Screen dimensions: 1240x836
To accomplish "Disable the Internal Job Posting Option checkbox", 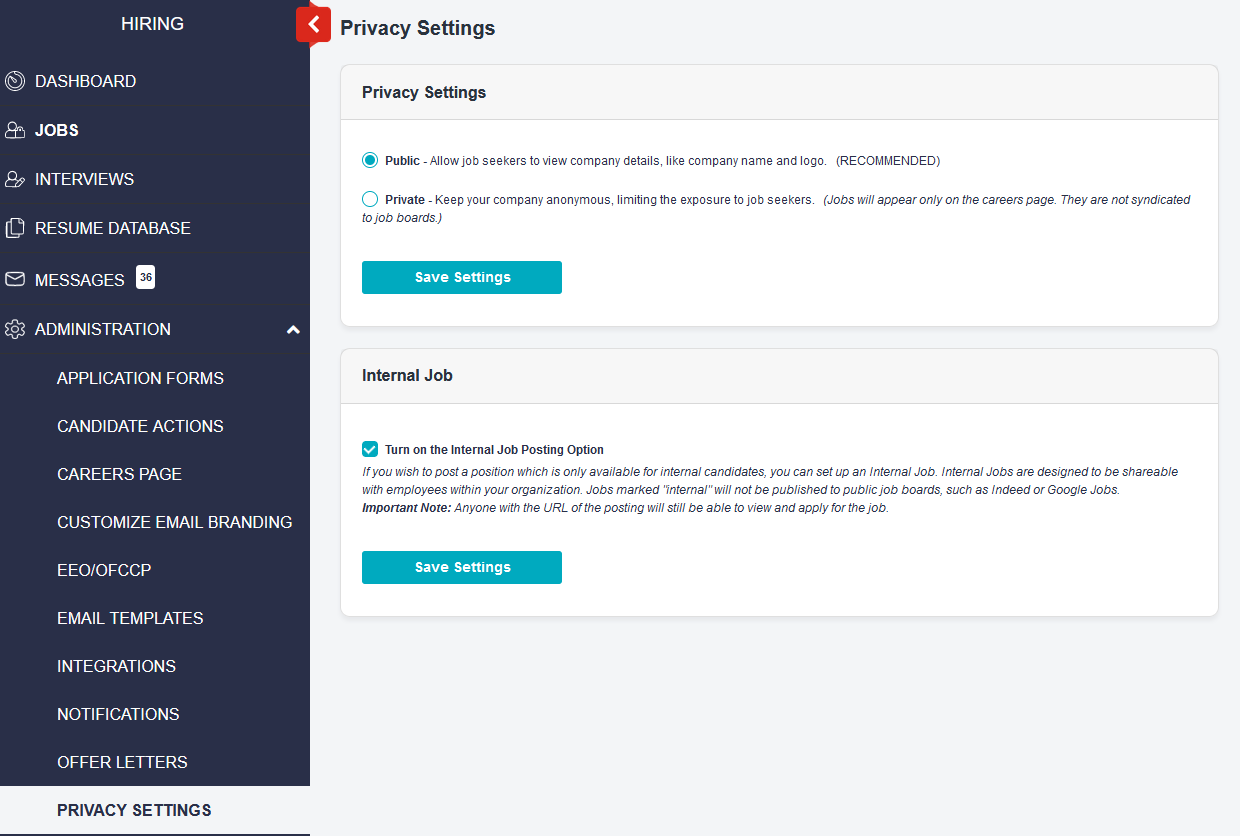I will pos(370,449).
